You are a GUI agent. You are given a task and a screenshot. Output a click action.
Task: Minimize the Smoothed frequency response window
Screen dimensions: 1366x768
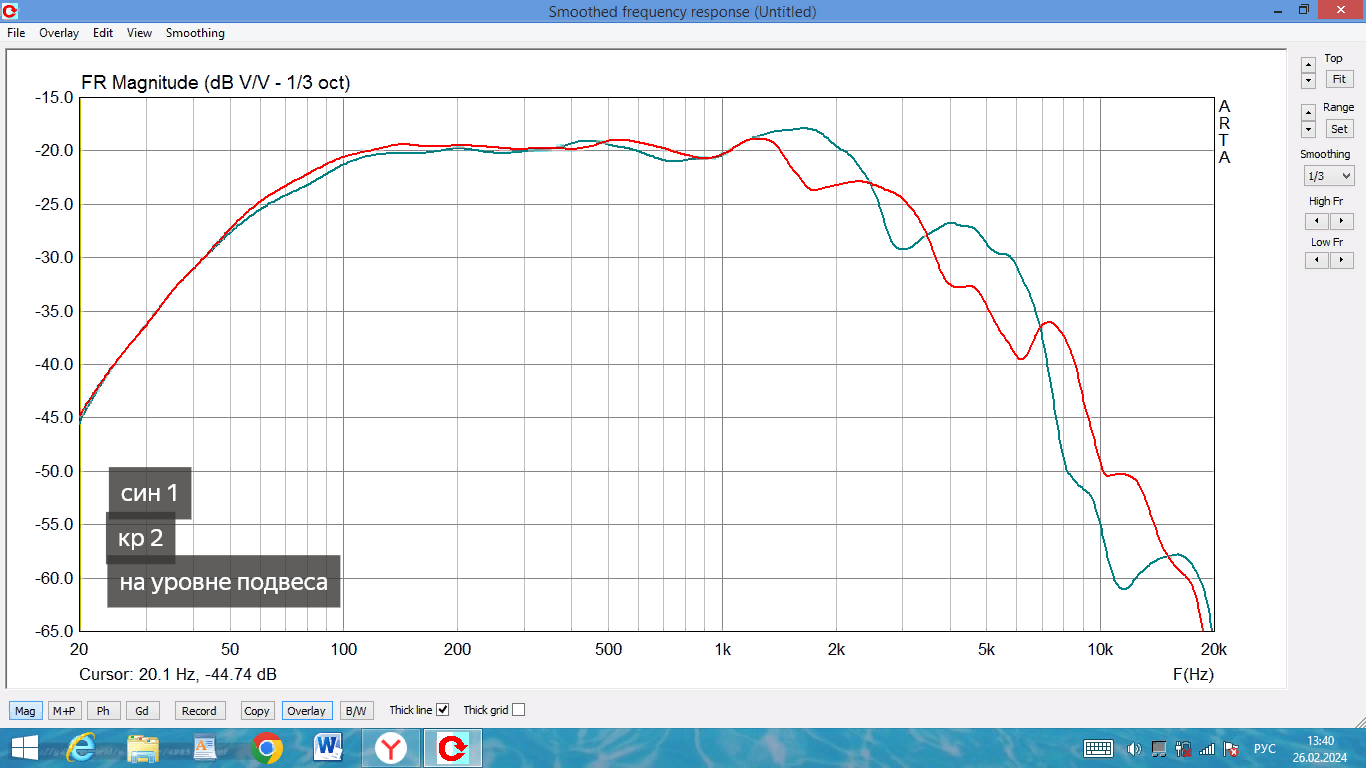click(1277, 10)
